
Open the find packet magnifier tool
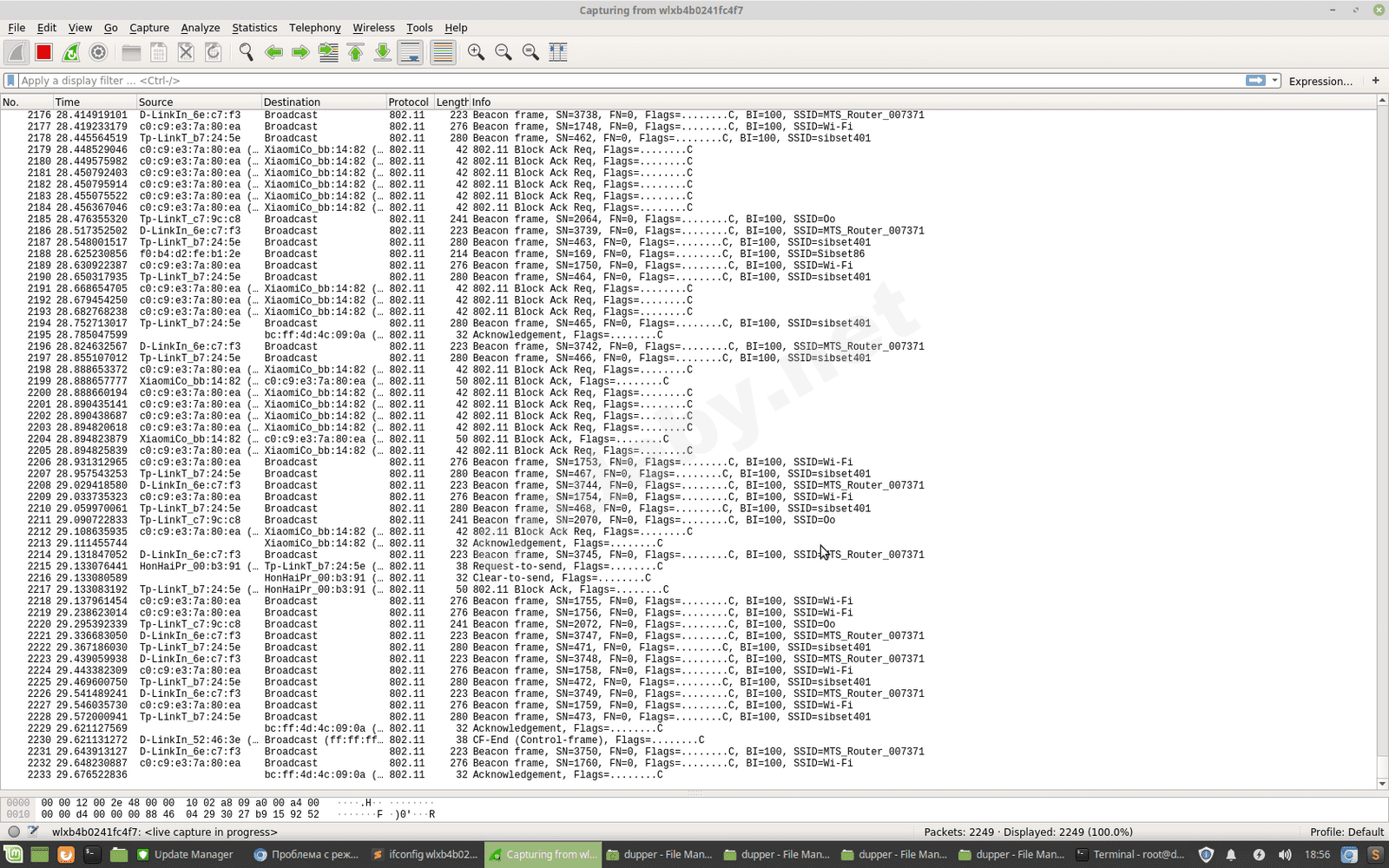[x=247, y=52]
